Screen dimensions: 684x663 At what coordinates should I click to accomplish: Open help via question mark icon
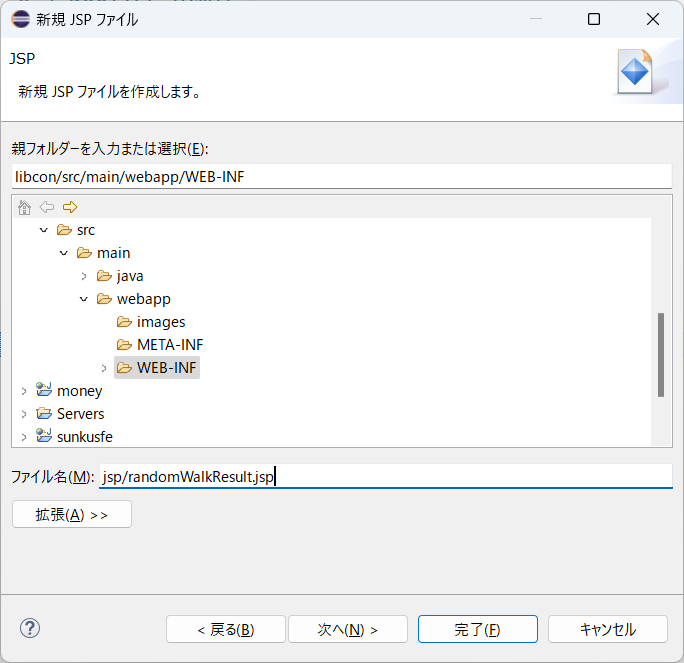tap(30, 629)
